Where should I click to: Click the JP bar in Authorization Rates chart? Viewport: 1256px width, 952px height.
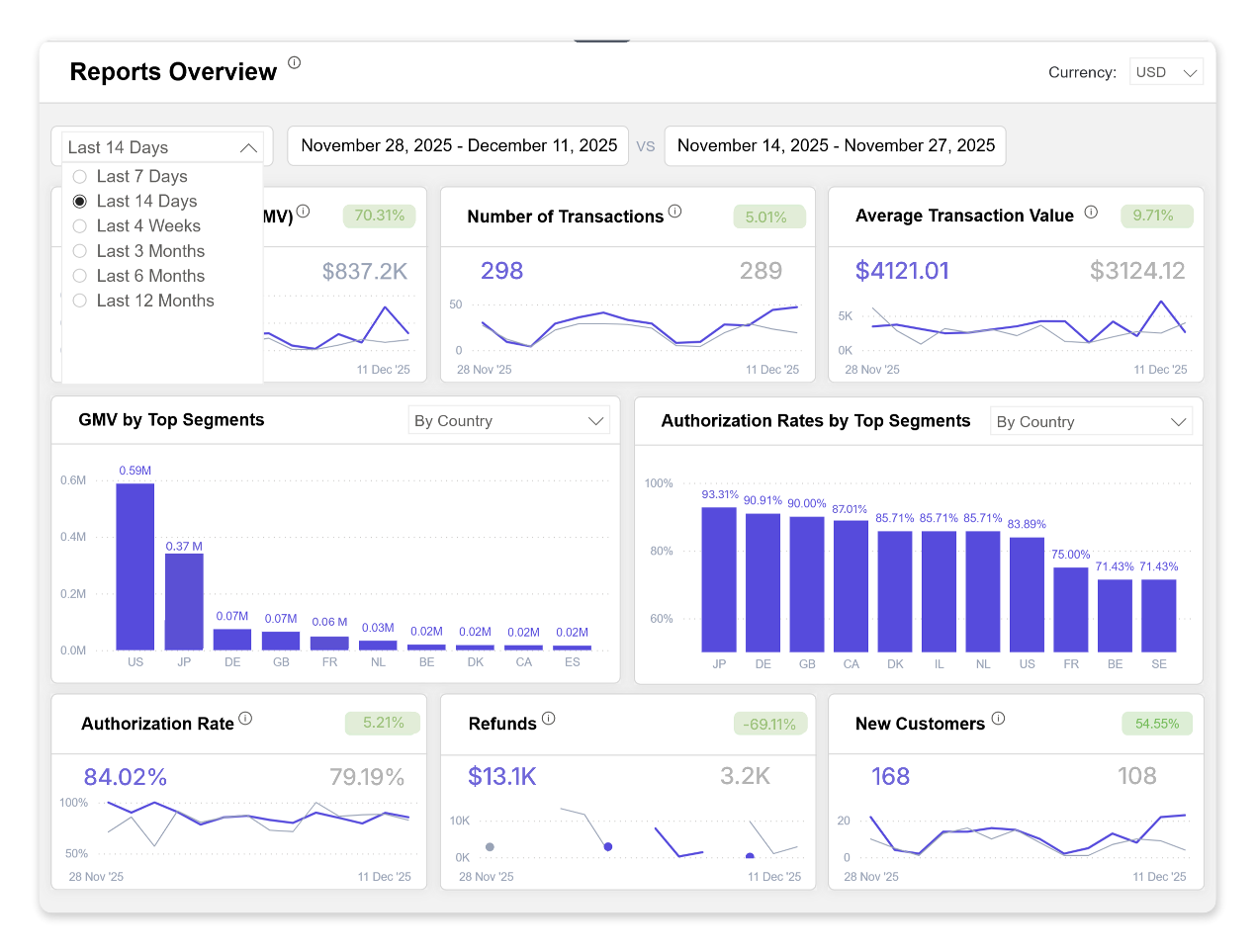pos(719,579)
